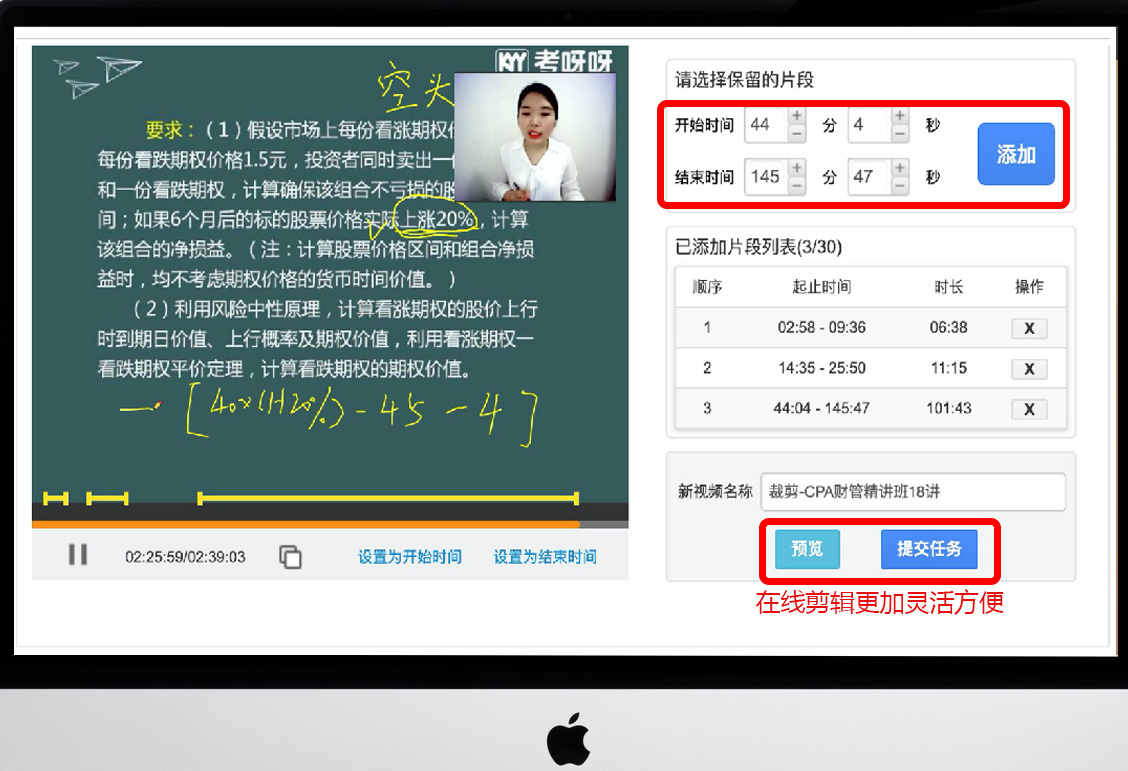Submit with the 提交任务 button
The width and height of the screenshot is (1128, 771).
pos(929,549)
